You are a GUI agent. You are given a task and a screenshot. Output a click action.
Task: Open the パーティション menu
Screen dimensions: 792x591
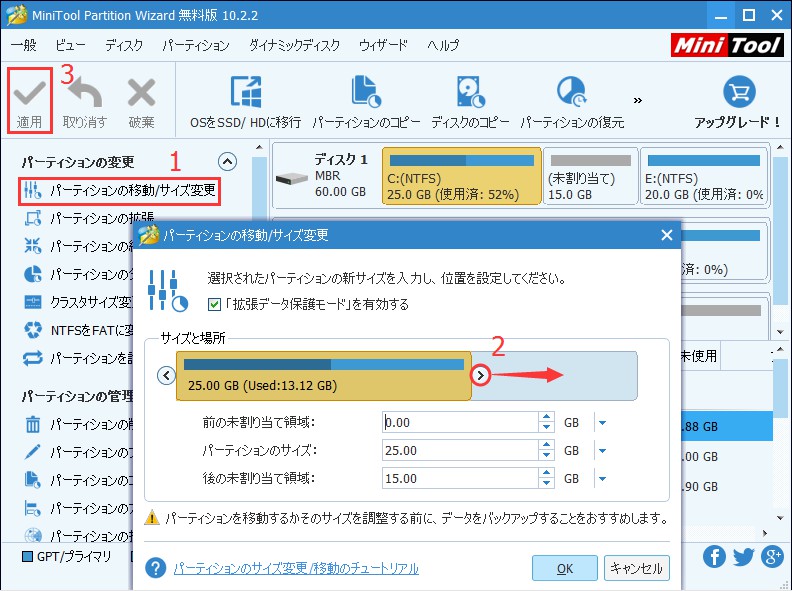click(196, 45)
